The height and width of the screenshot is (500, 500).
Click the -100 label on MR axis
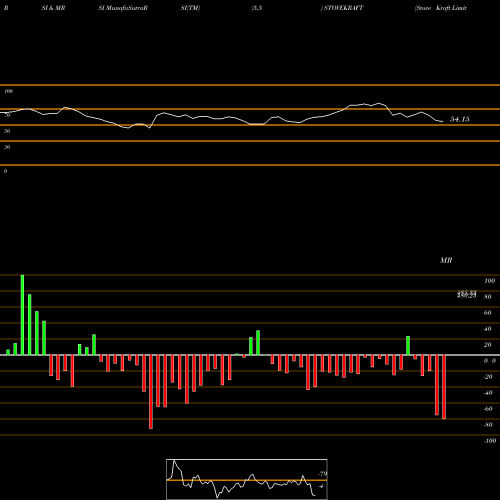(490, 441)
